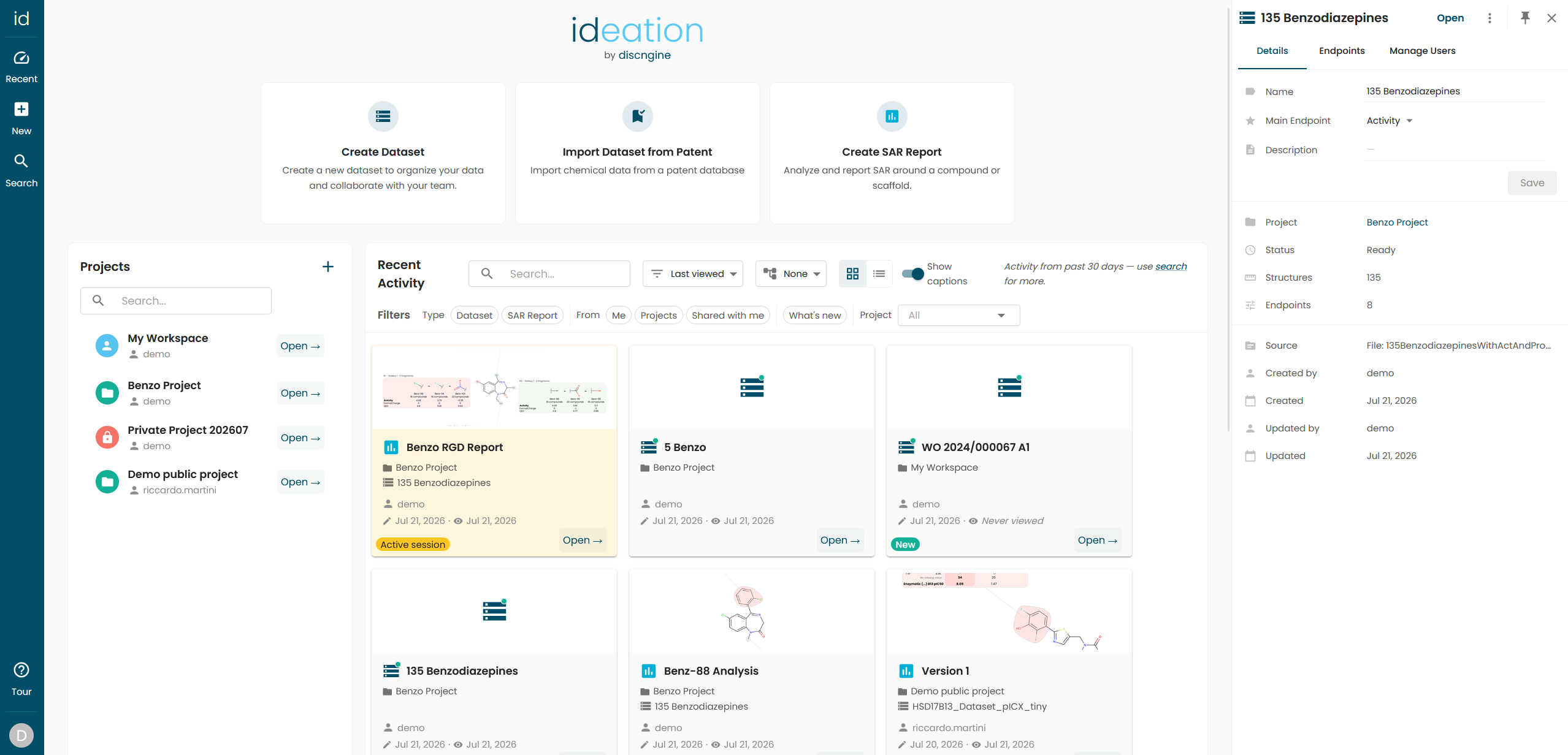Open the Search sidebar icon
The image size is (1568, 755).
click(21, 171)
